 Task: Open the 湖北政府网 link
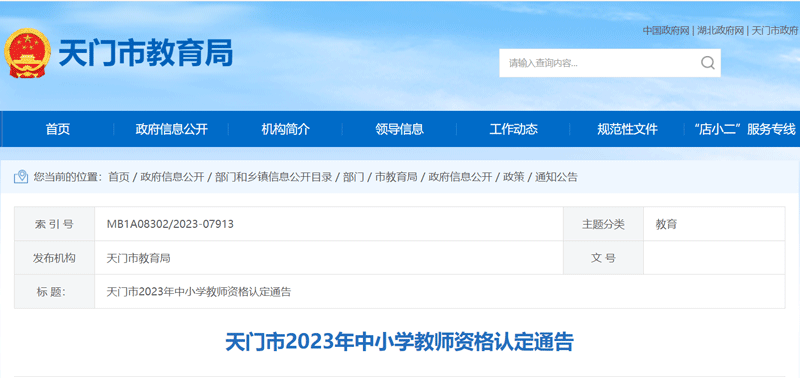(x=720, y=31)
